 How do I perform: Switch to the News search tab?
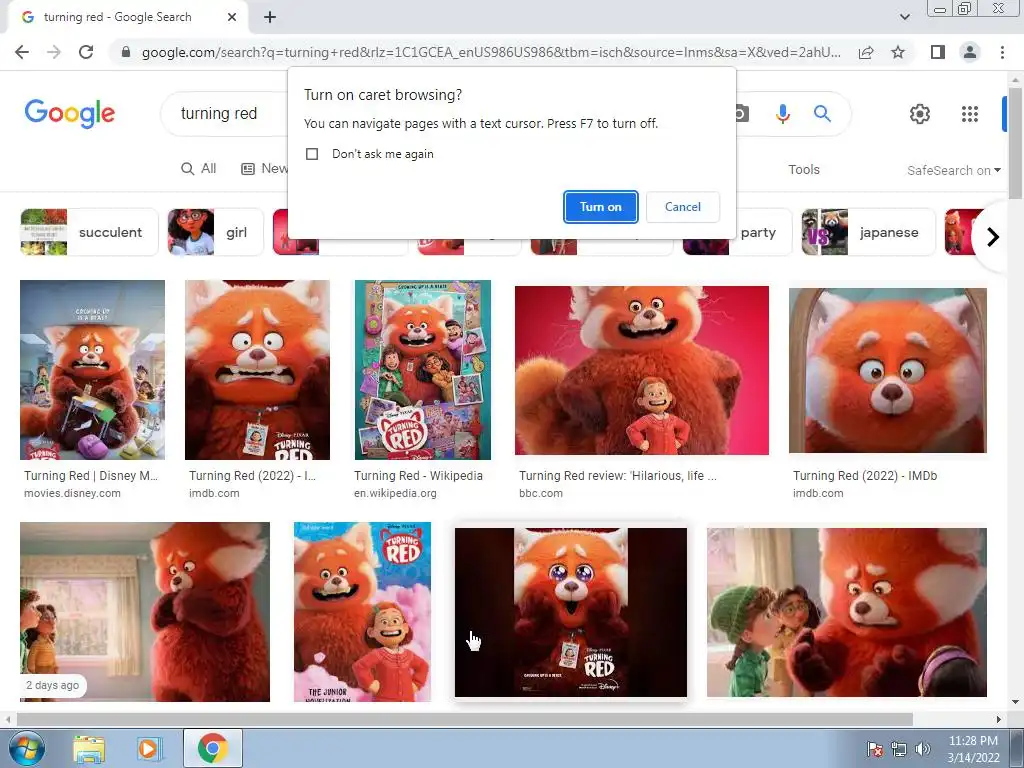click(x=264, y=168)
